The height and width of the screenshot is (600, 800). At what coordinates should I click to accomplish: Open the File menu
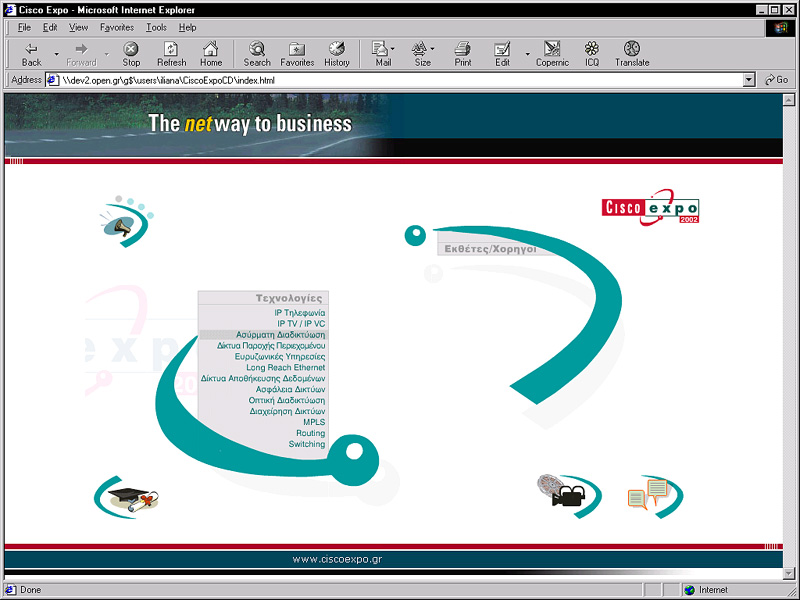pos(24,28)
